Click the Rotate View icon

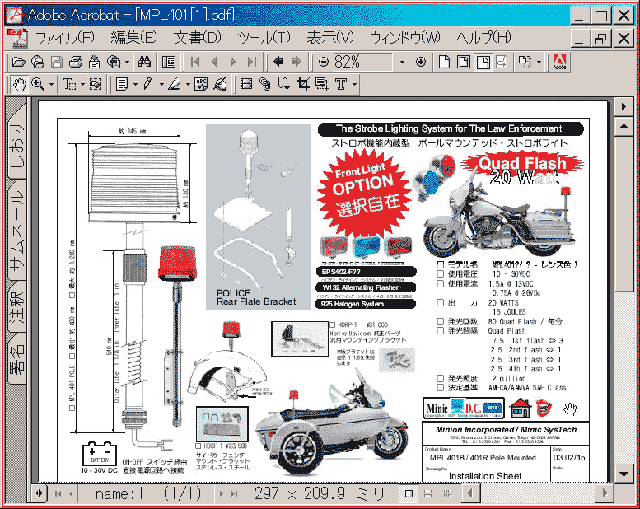(x=525, y=62)
